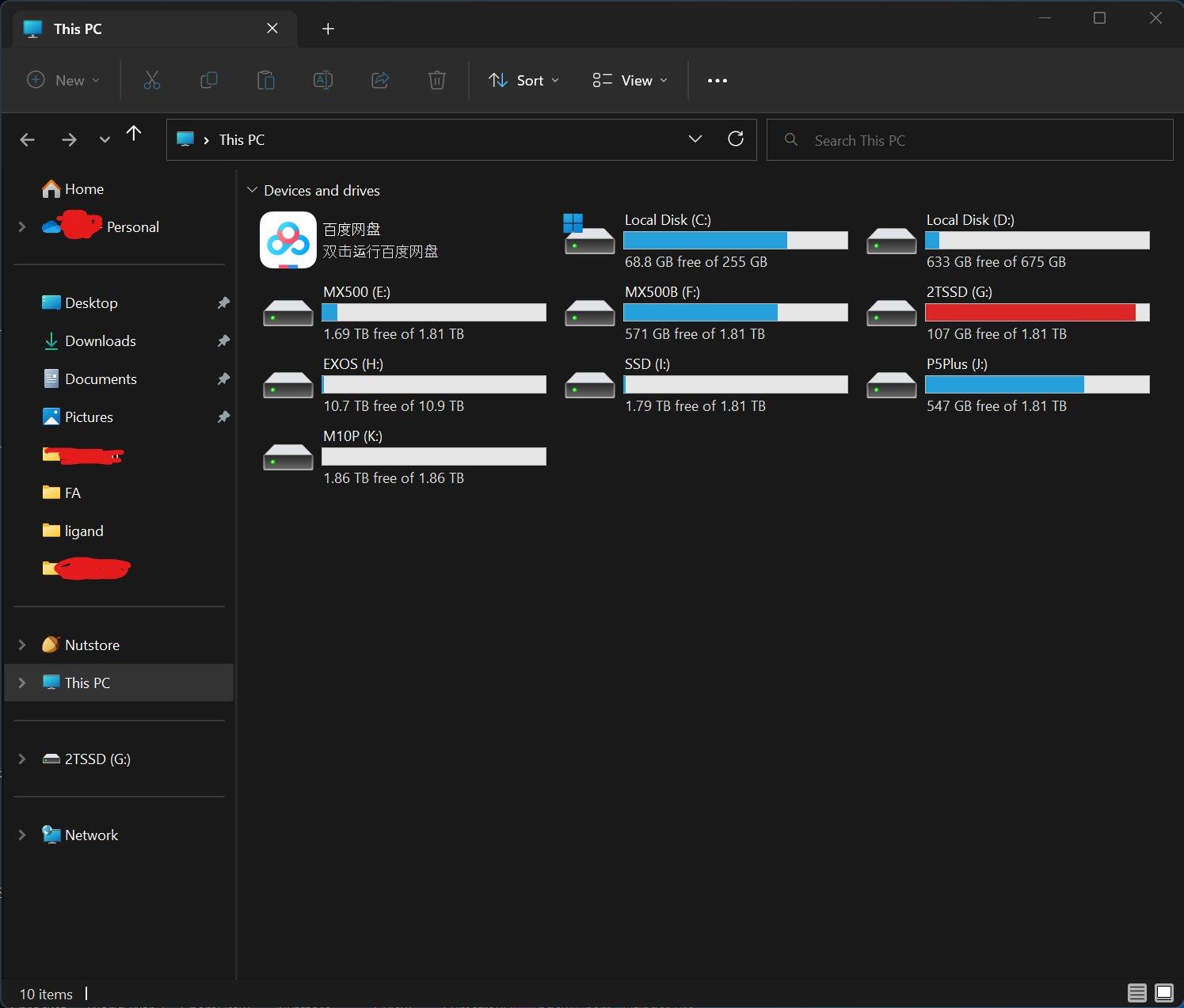Click the Copy icon in toolbar
The image size is (1184, 1008).
pyautogui.click(x=209, y=80)
